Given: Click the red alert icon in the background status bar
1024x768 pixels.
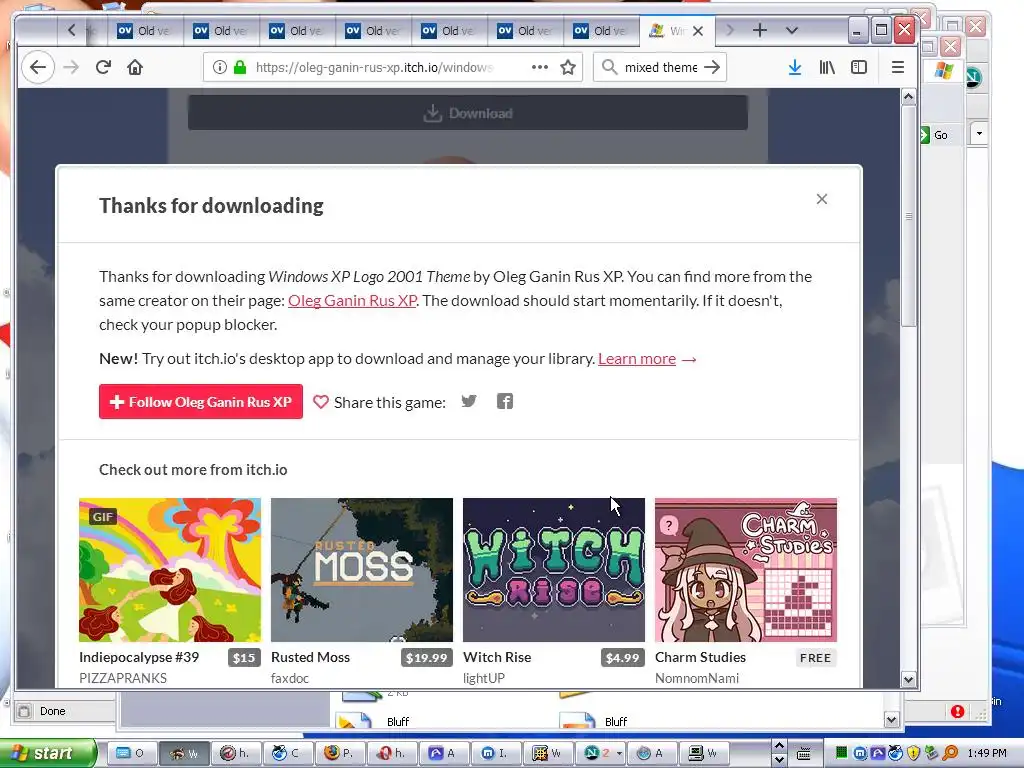Looking at the screenshot, I should 957,711.
